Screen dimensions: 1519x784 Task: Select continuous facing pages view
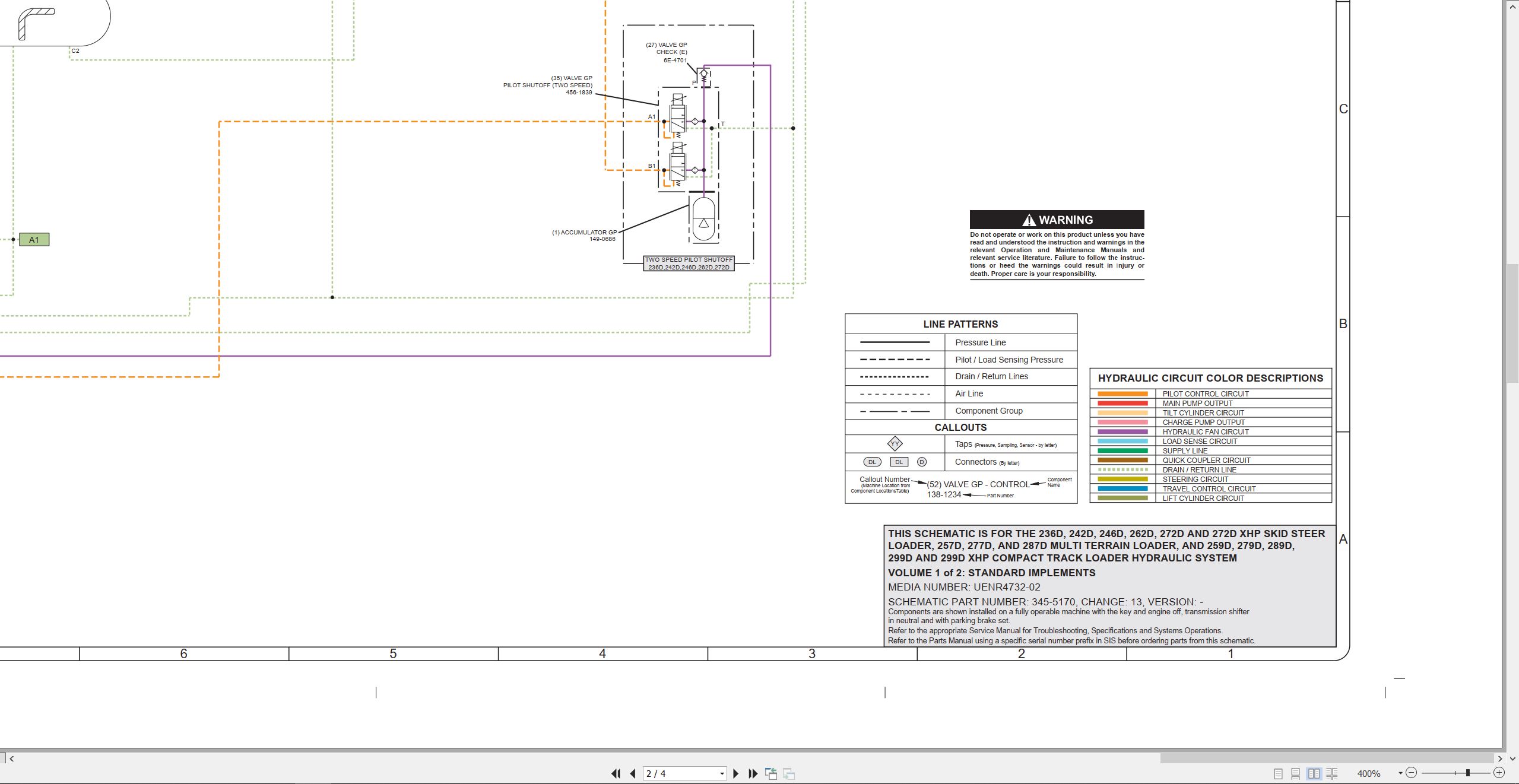pyautogui.click(x=1331, y=773)
